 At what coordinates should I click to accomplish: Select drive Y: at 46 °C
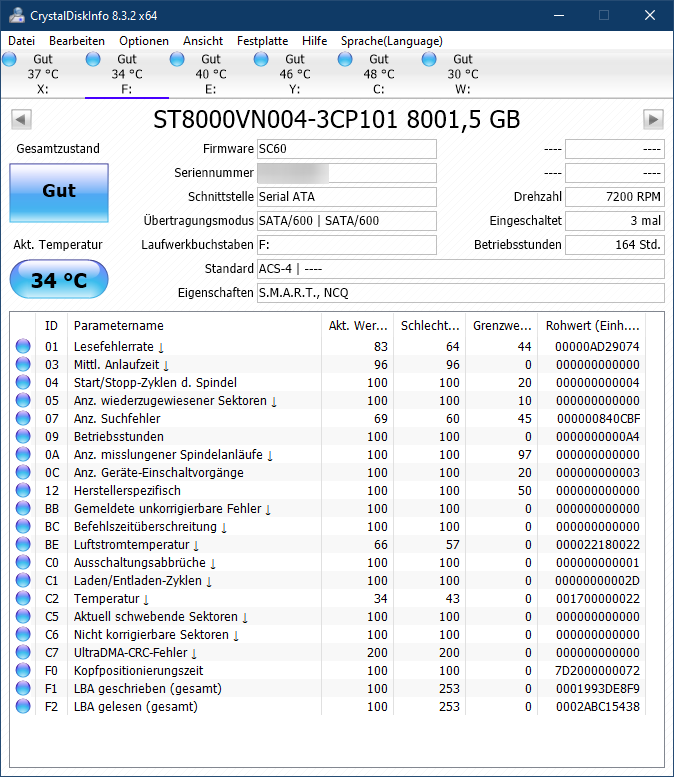coord(295,74)
